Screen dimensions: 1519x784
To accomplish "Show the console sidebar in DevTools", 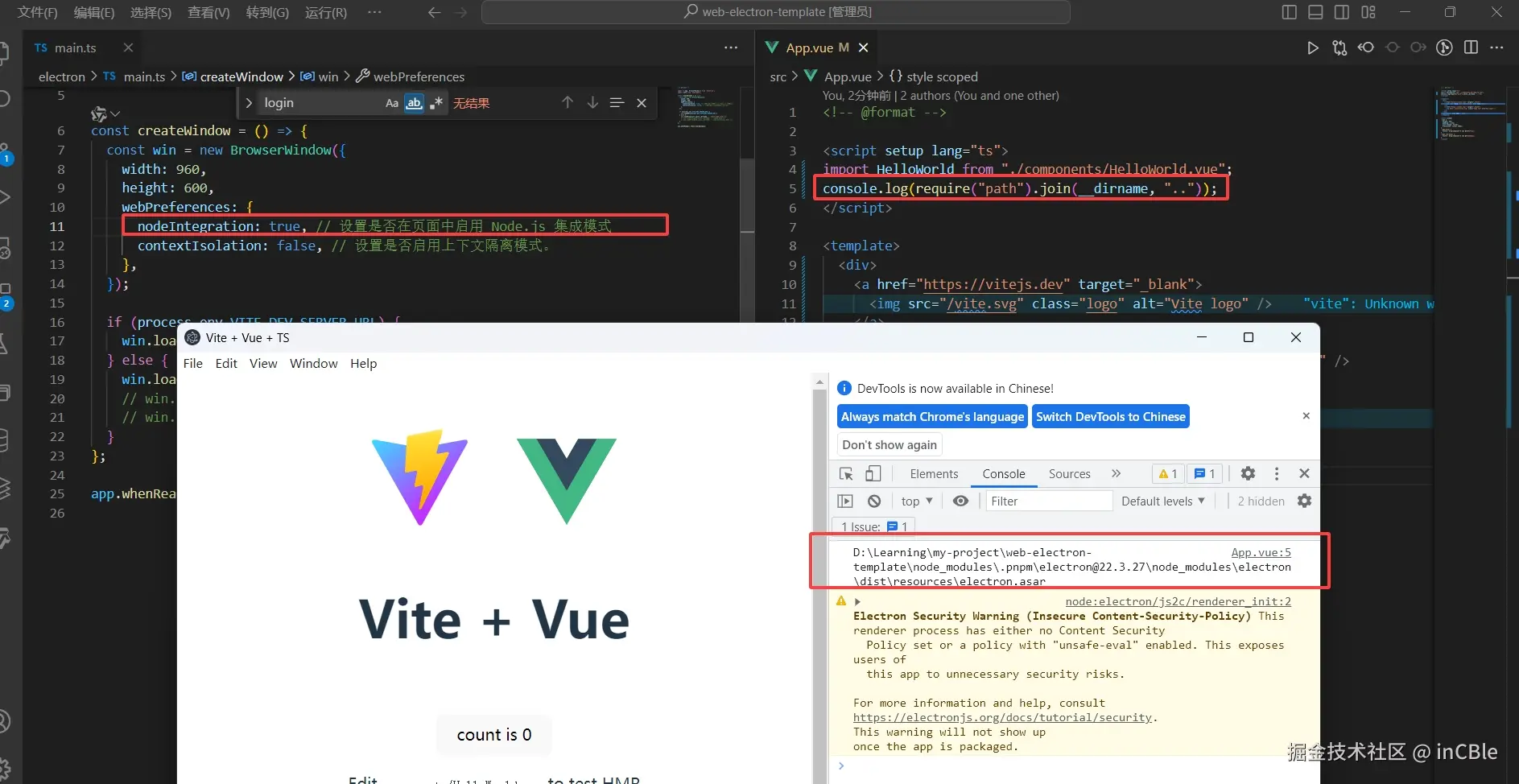I will (845, 501).
